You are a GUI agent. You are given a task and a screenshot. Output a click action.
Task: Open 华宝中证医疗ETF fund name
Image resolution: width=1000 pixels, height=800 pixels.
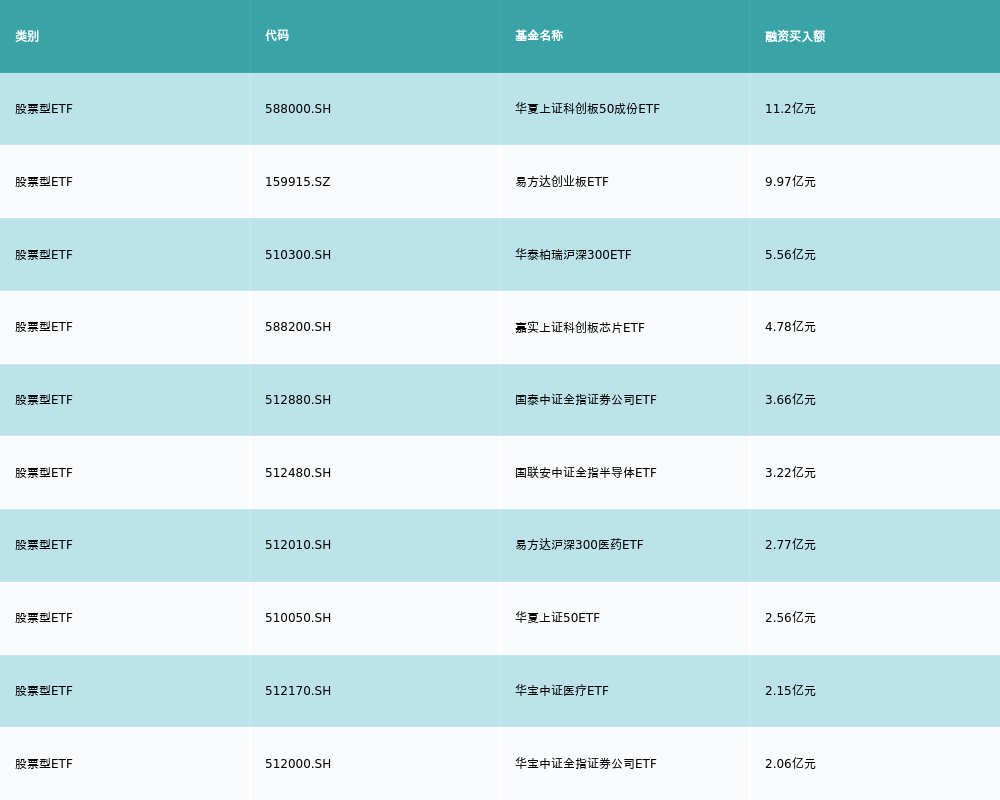pos(561,691)
